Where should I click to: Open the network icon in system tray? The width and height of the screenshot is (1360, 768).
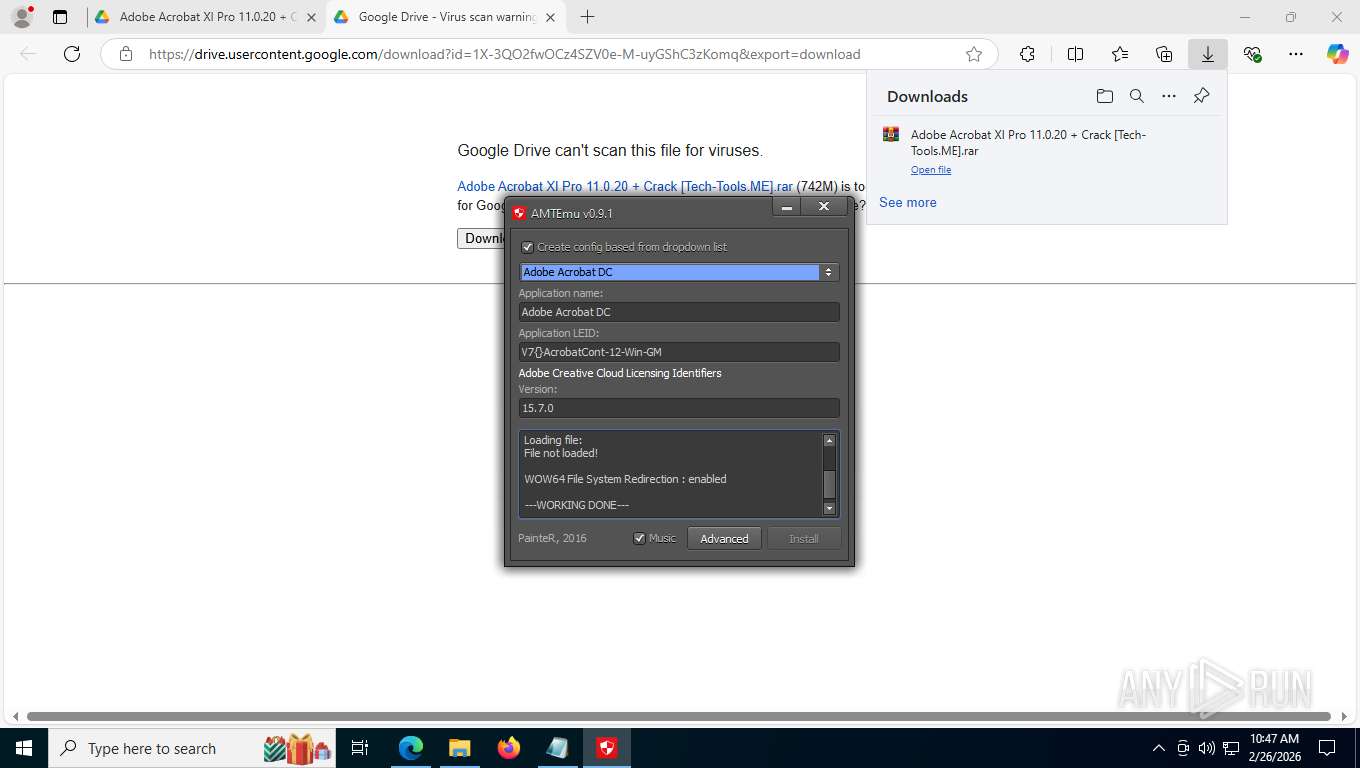tap(1231, 748)
